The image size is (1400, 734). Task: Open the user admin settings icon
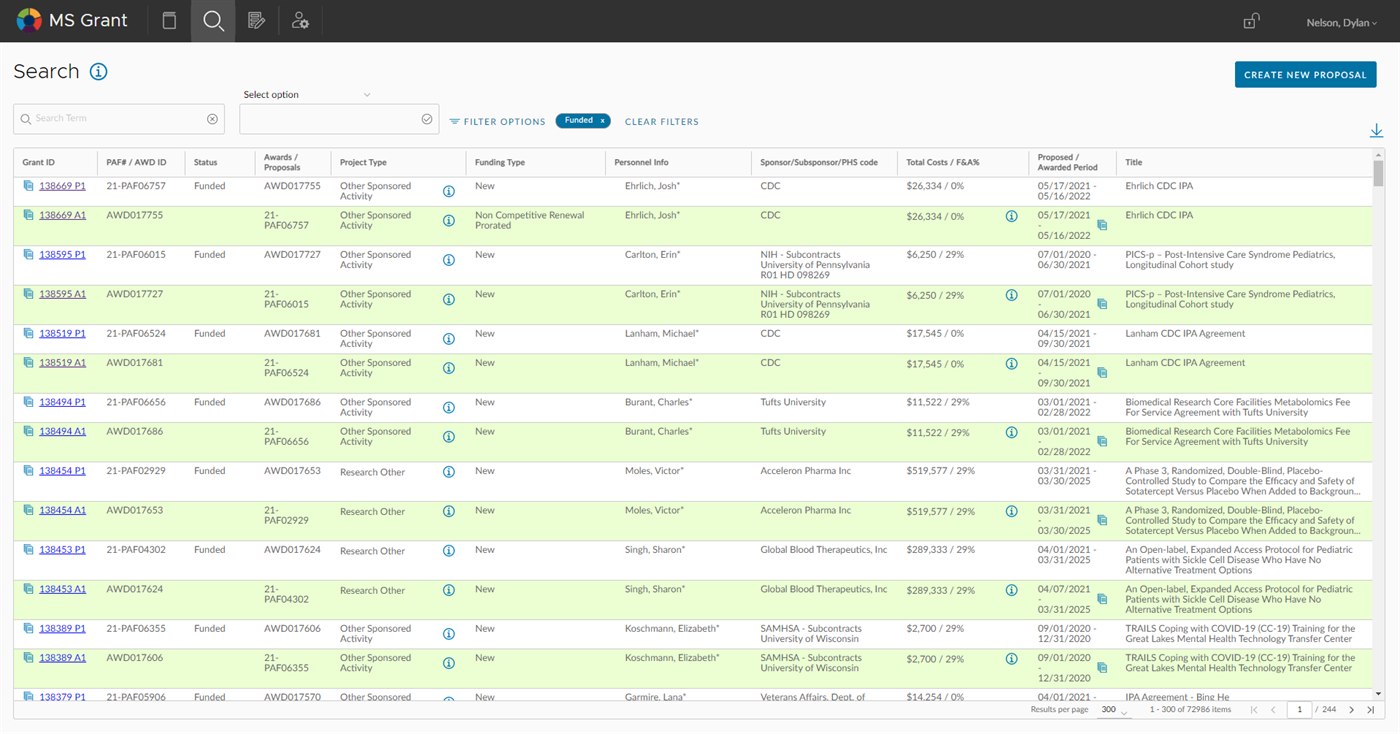click(x=300, y=20)
